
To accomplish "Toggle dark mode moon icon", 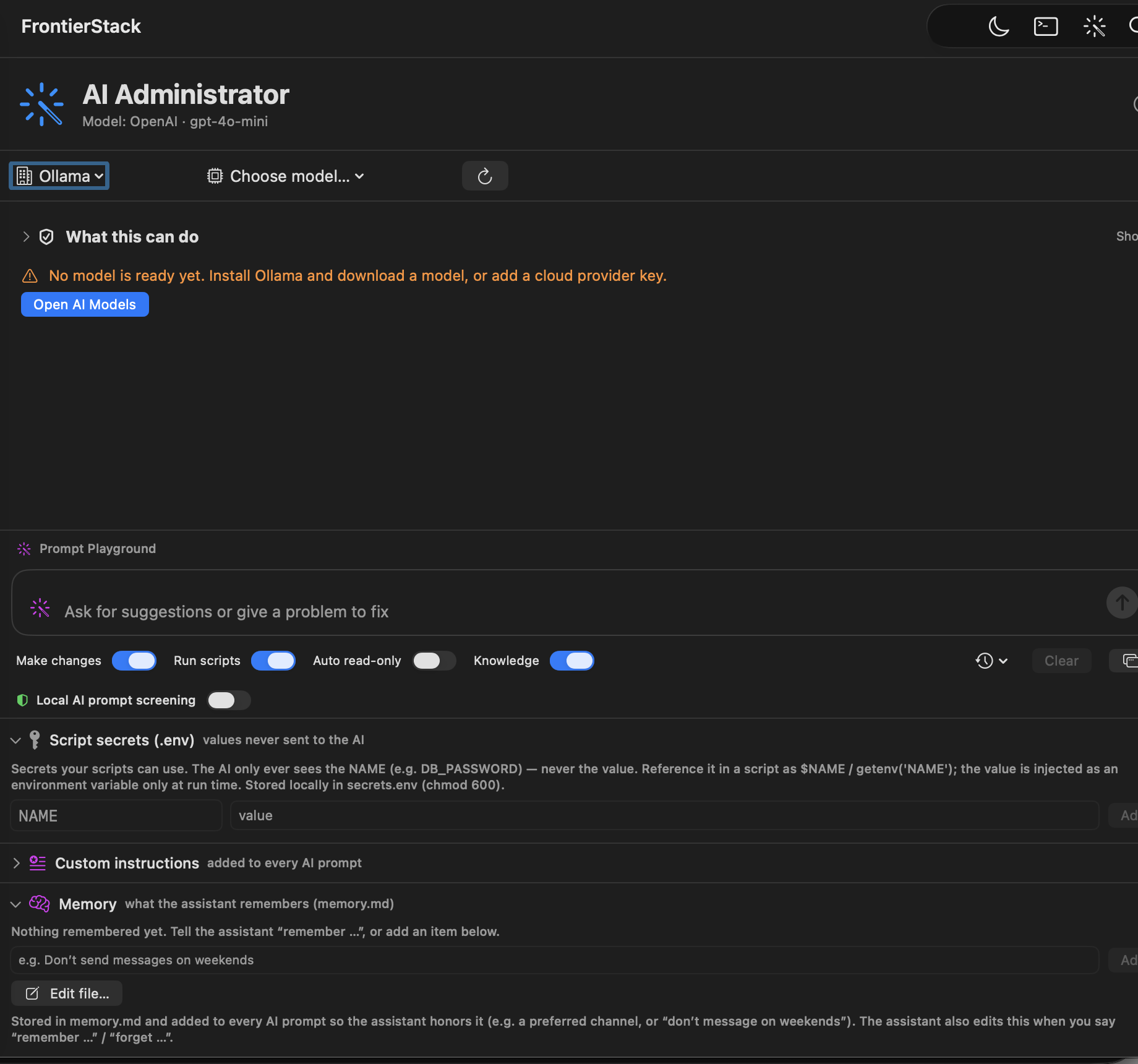I will pyautogui.click(x=999, y=27).
